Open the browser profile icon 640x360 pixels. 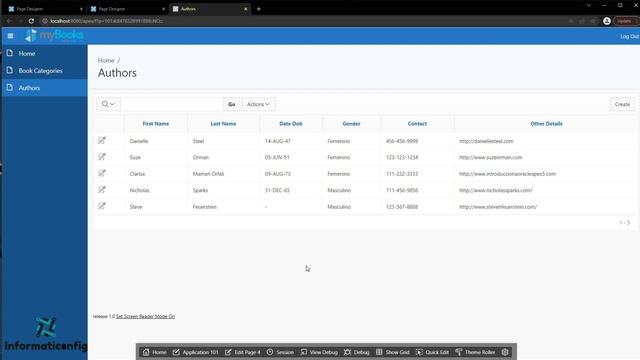pyautogui.click(x=607, y=21)
